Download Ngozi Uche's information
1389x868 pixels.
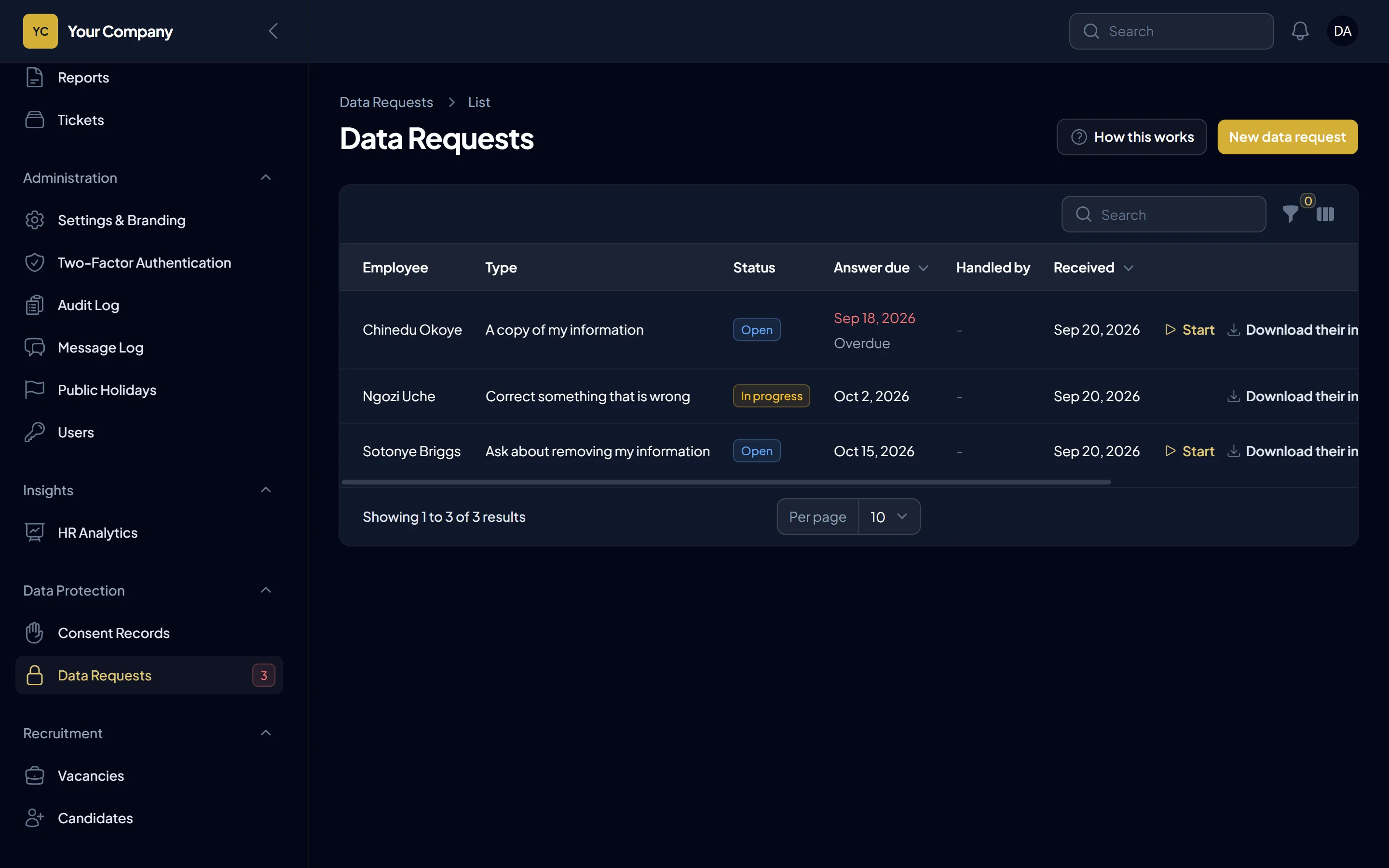1293,396
